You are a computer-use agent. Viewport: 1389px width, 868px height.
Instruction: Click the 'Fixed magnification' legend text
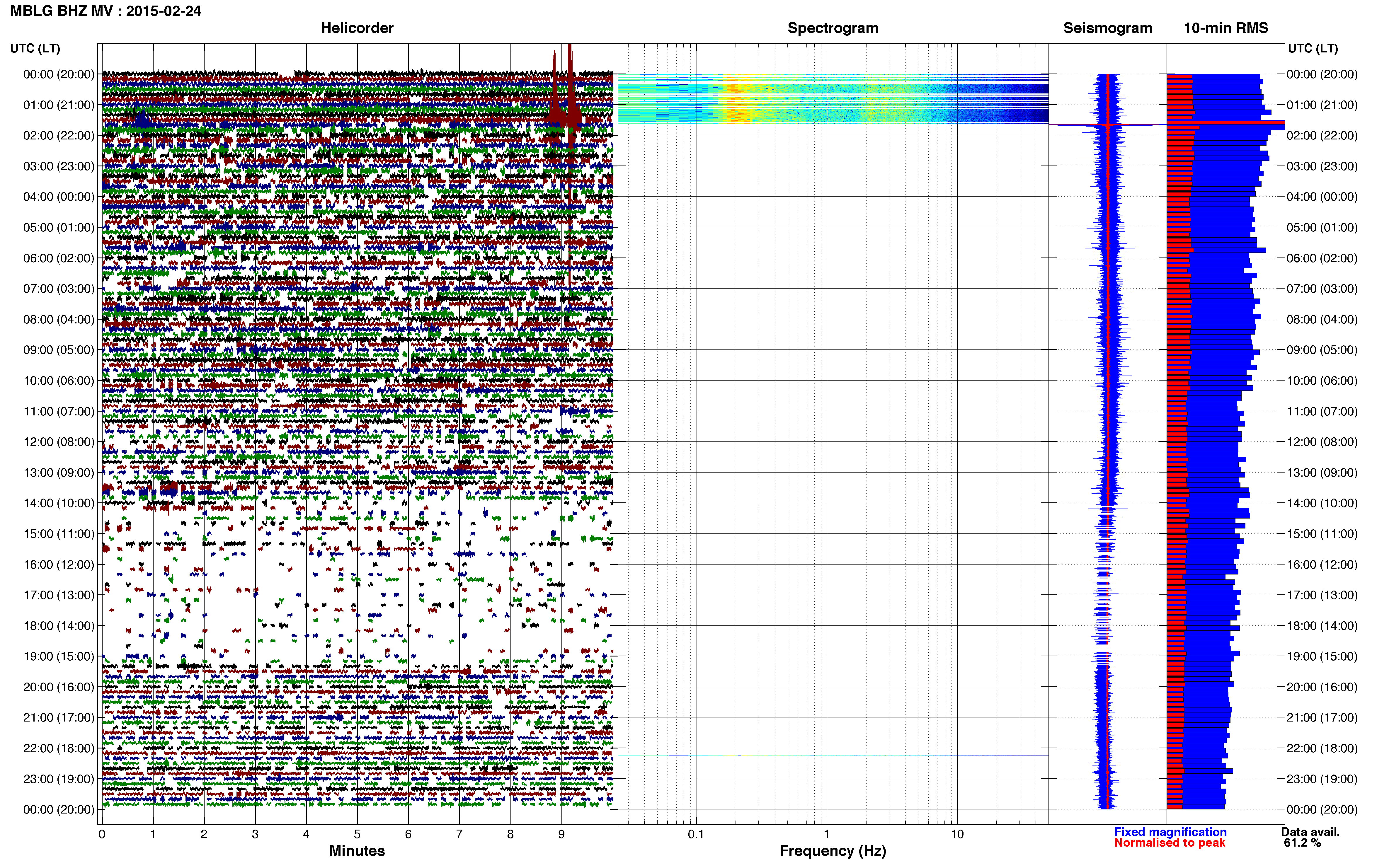(x=1170, y=832)
